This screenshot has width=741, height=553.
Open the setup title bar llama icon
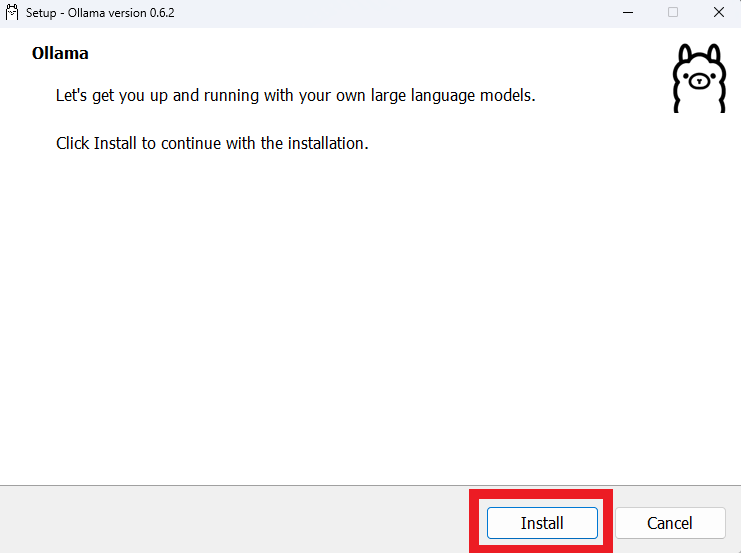12,12
